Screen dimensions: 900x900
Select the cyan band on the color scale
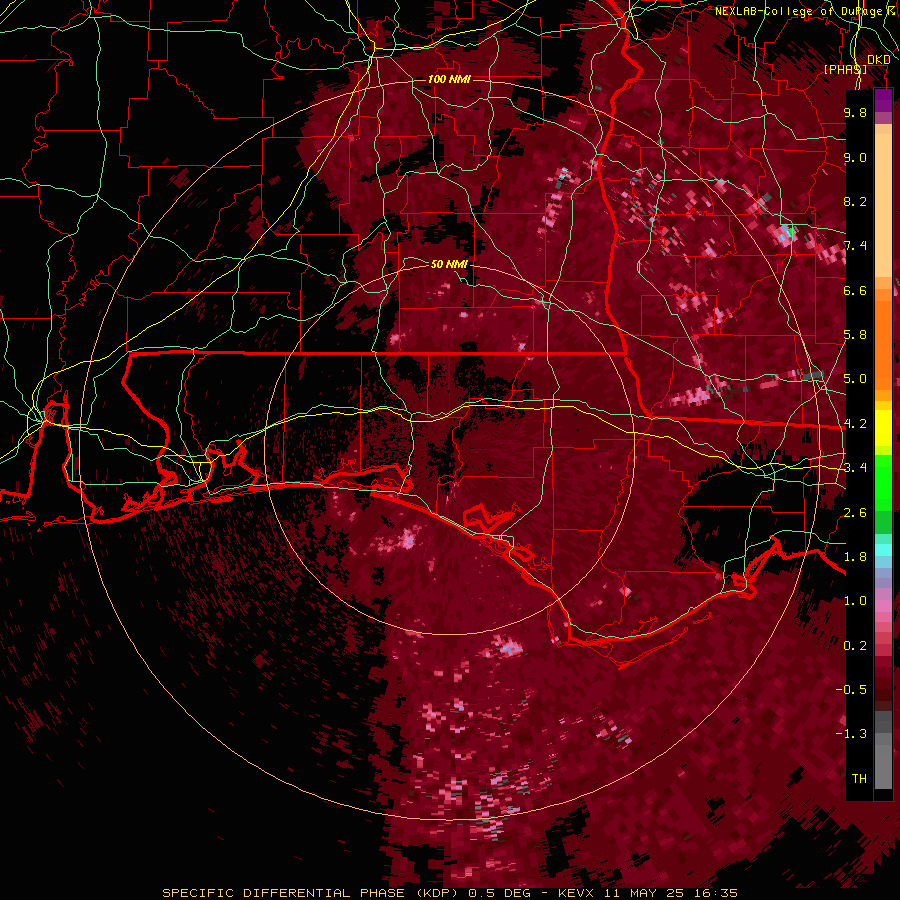pyautogui.click(x=883, y=550)
